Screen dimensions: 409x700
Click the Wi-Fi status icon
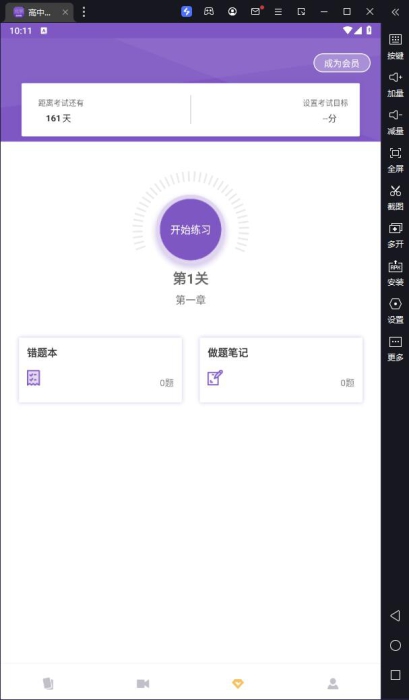(347, 30)
